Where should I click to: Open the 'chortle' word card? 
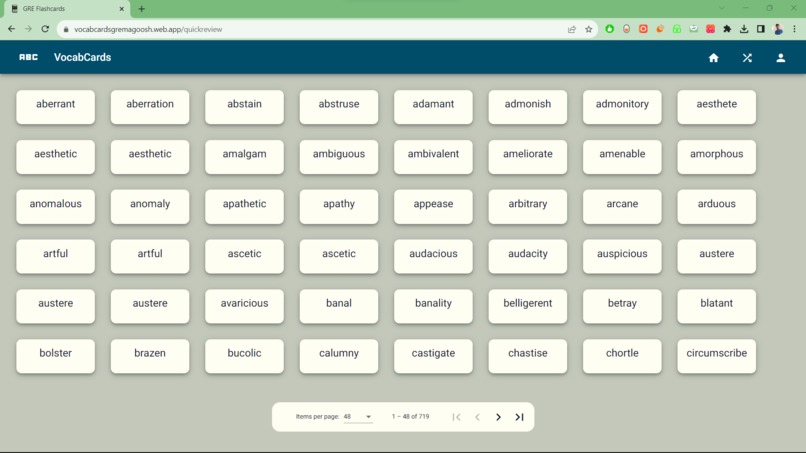(622, 356)
